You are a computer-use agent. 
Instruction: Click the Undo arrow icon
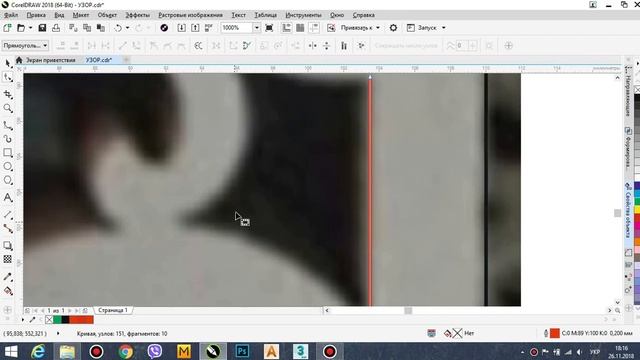point(118,28)
